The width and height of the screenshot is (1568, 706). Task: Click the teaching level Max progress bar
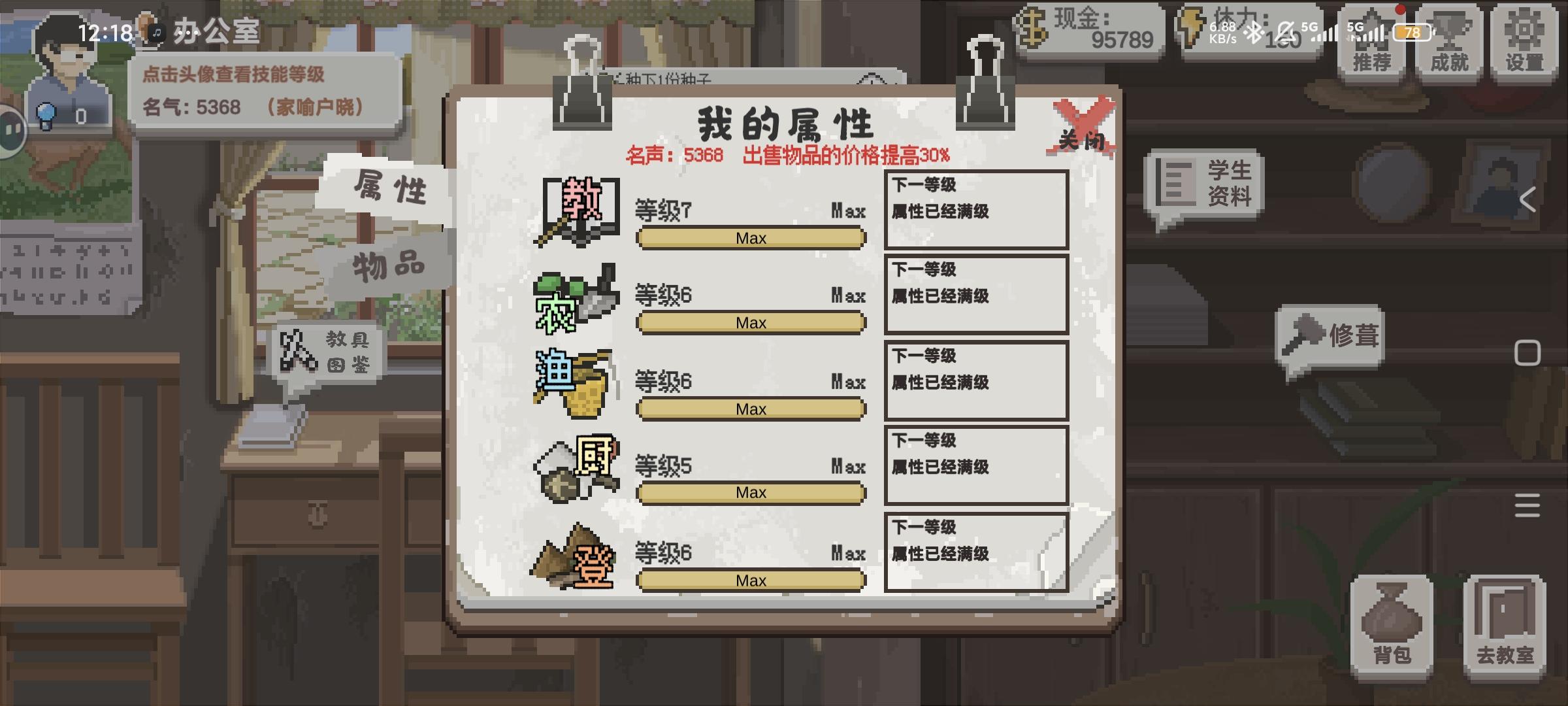coord(751,238)
